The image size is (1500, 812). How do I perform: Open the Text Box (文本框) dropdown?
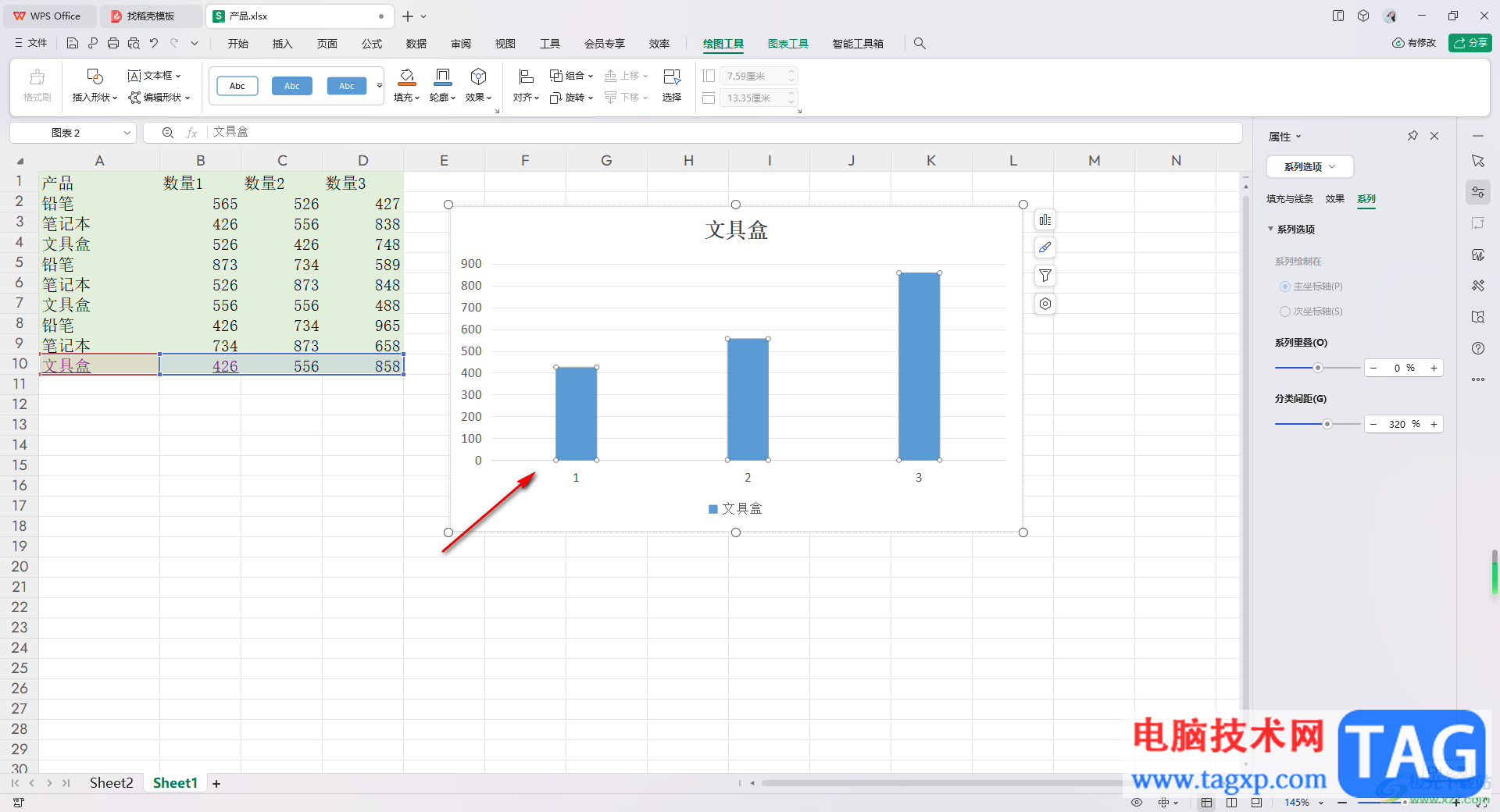pyautogui.click(x=154, y=76)
